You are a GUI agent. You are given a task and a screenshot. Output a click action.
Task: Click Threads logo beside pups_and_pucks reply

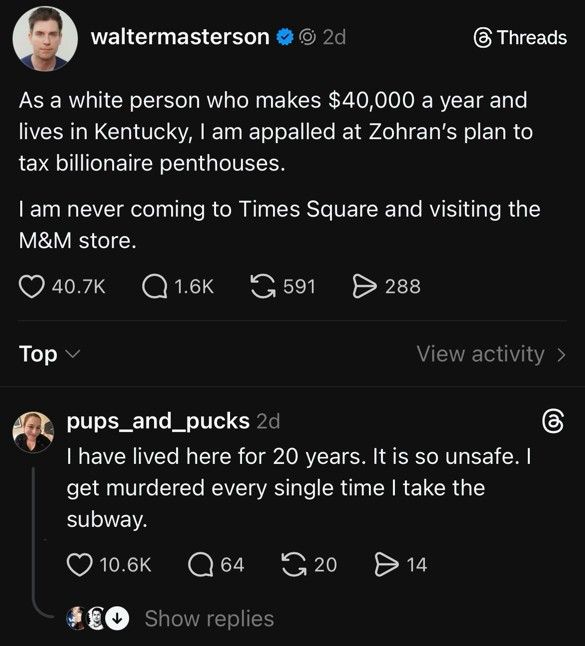pyautogui.click(x=552, y=421)
